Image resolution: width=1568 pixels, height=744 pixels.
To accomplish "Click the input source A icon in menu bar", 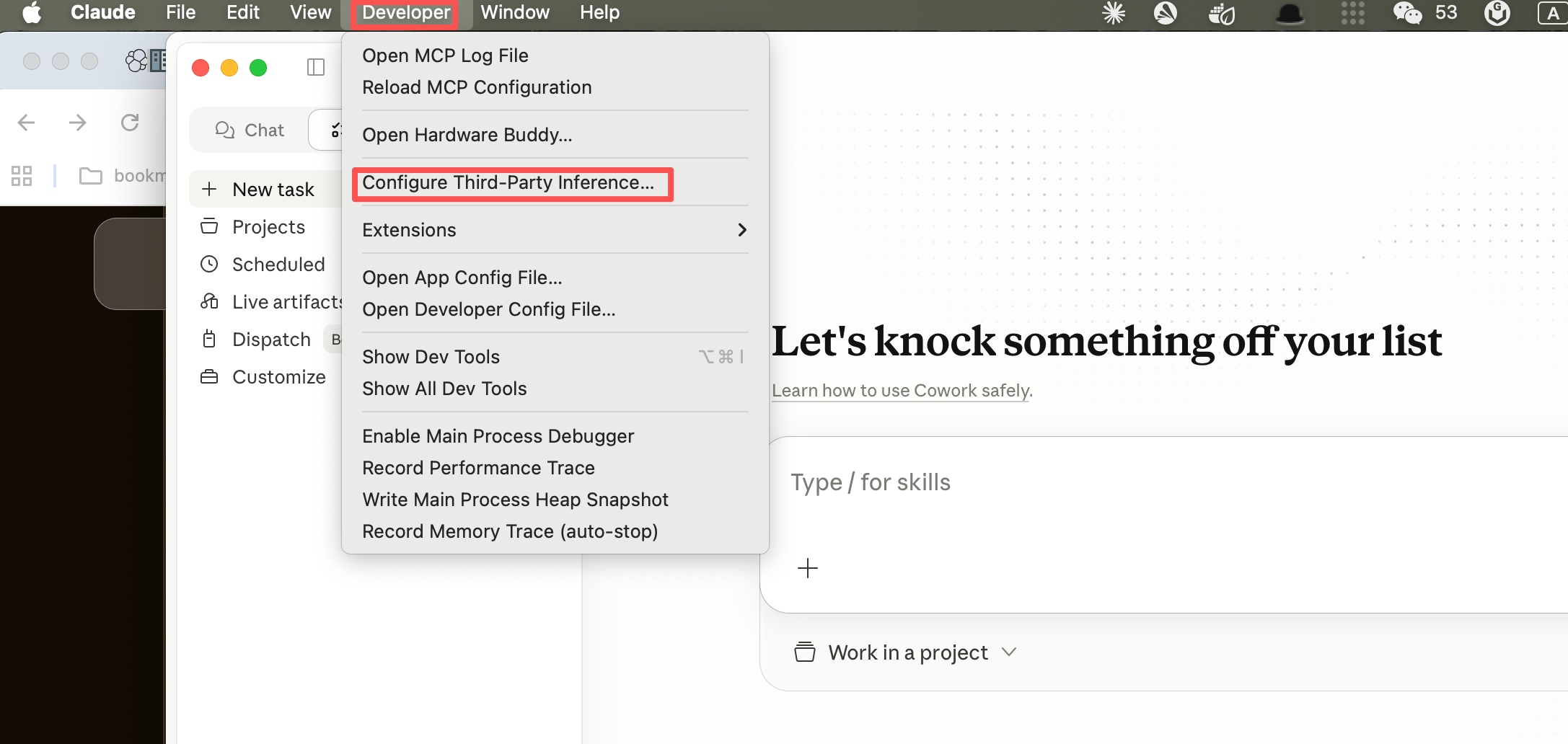I will (x=1553, y=13).
